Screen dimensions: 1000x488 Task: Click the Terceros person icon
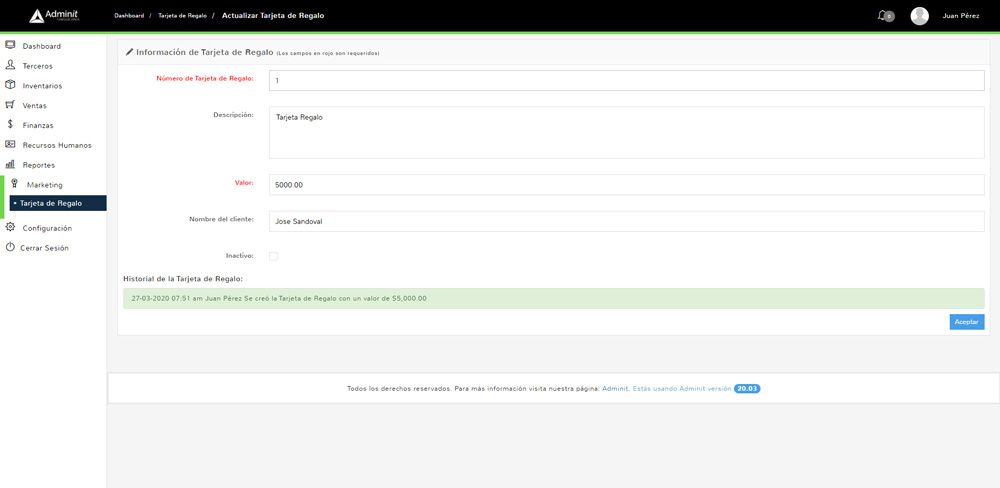[10, 65]
